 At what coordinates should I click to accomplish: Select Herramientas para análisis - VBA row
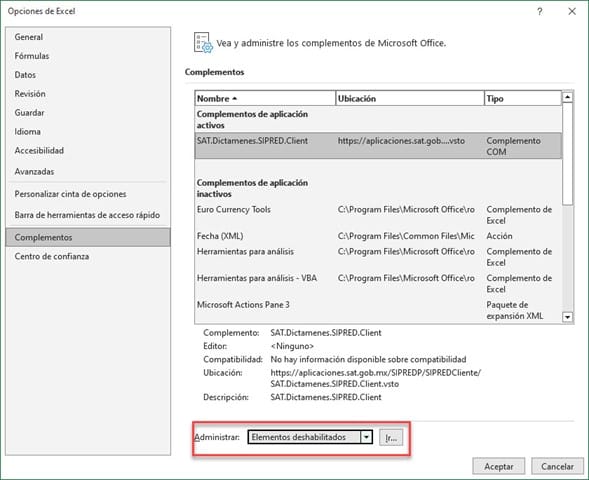(378, 284)
